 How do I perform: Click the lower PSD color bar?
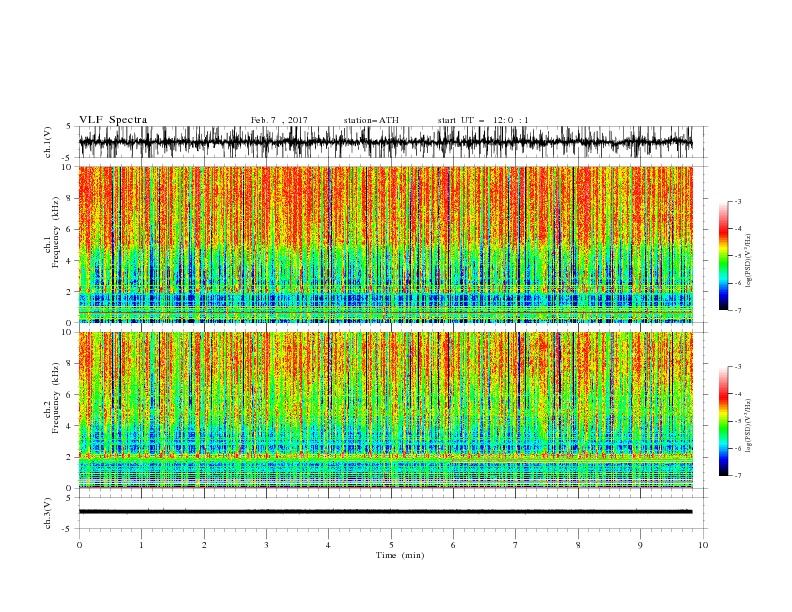tap(724, 421)
